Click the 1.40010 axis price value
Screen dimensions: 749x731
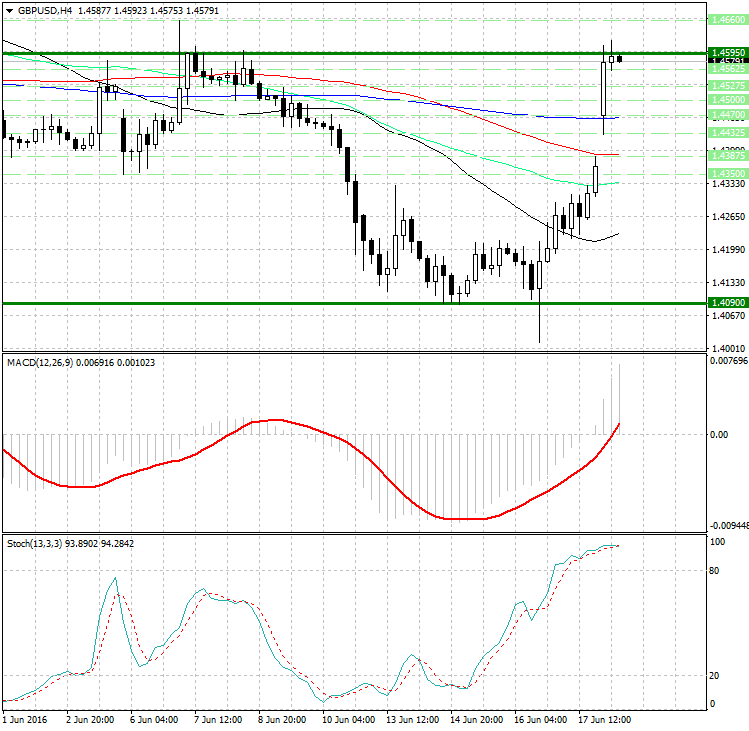pyautogui.click(x=728, y=348)
